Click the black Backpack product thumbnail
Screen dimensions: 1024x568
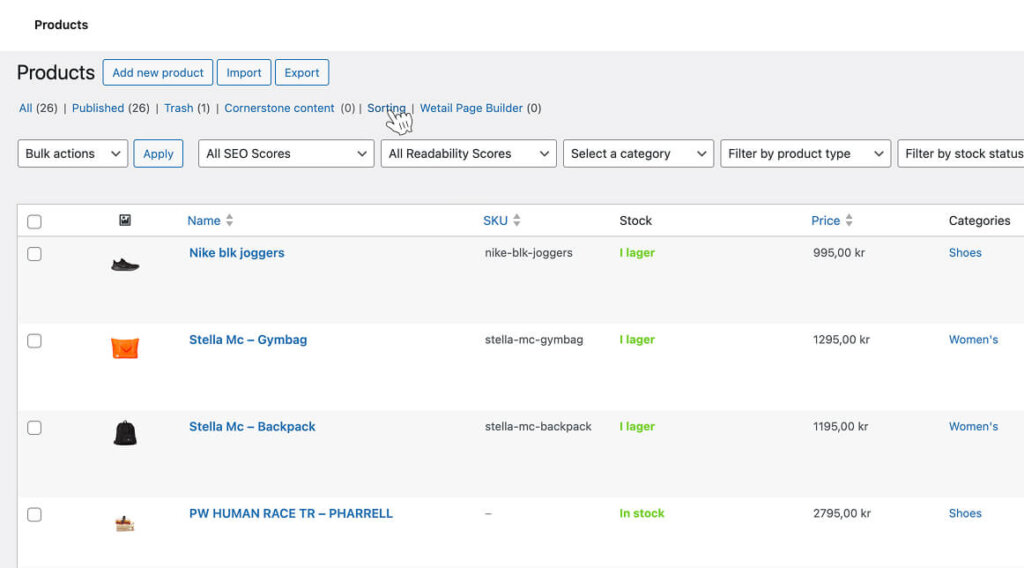(x=125, y=434)
